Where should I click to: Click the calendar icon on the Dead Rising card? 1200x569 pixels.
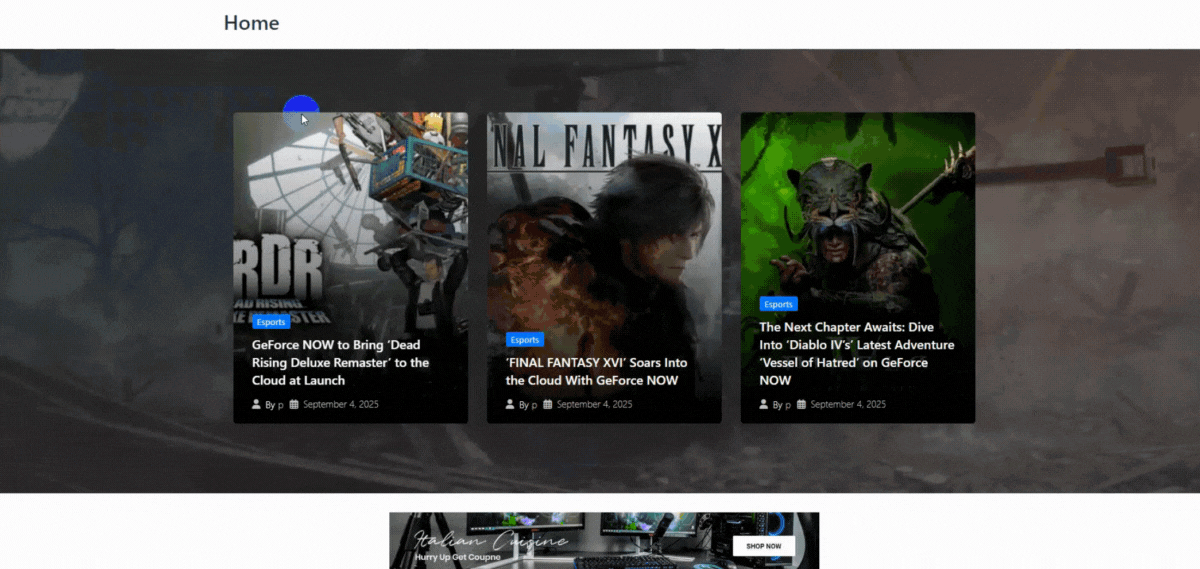click(x=294, y=405)
